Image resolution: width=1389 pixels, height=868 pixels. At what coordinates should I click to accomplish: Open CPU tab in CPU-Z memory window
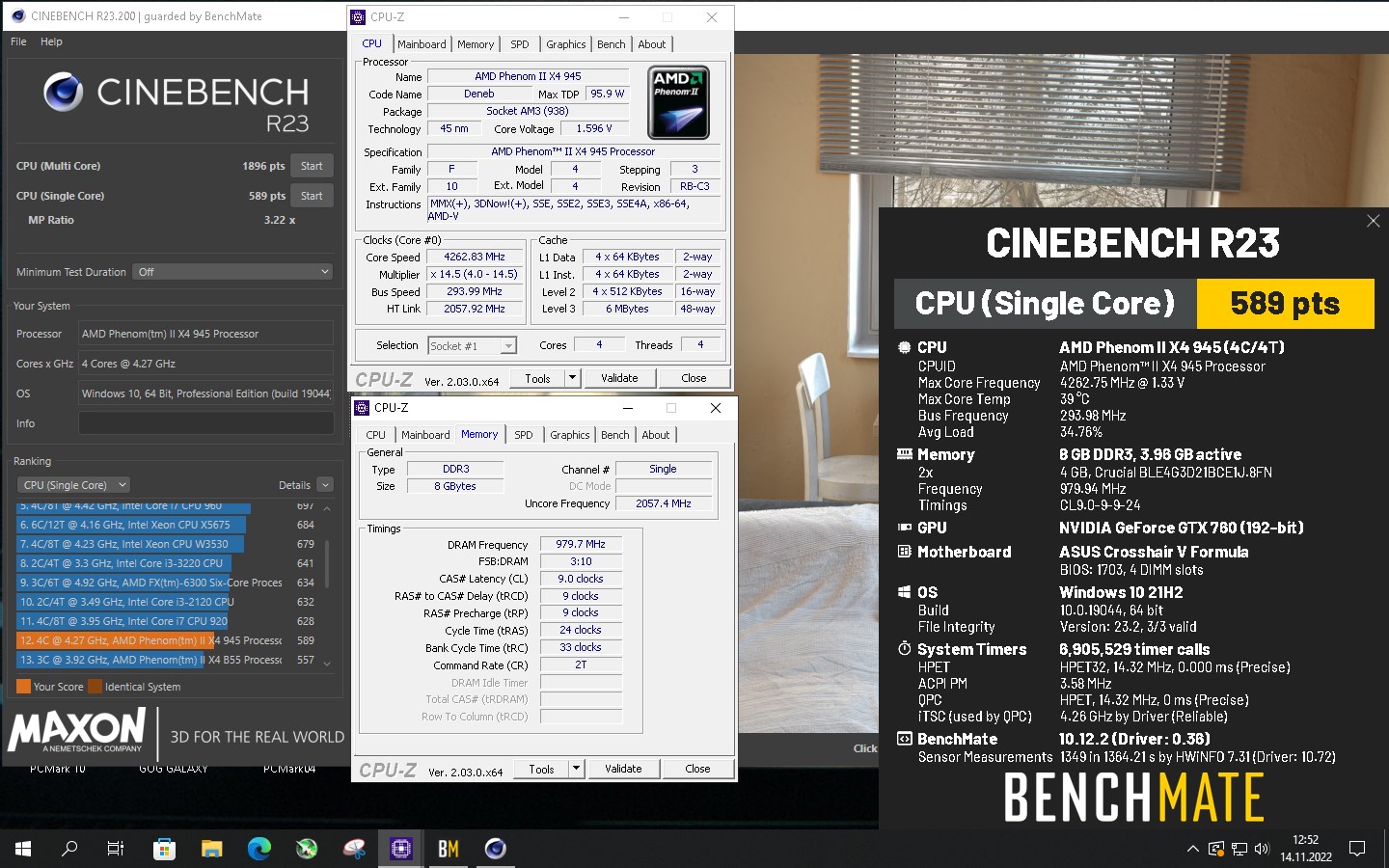(376, 435)
